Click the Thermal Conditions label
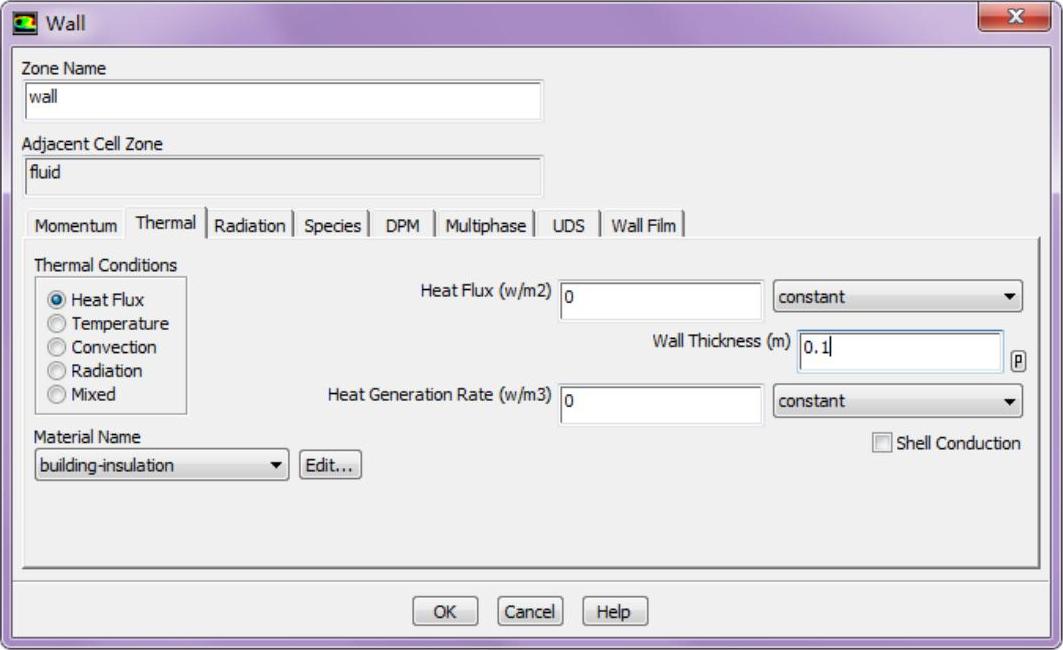This screenshot has height=650, width=1063. tap(106, 265)
